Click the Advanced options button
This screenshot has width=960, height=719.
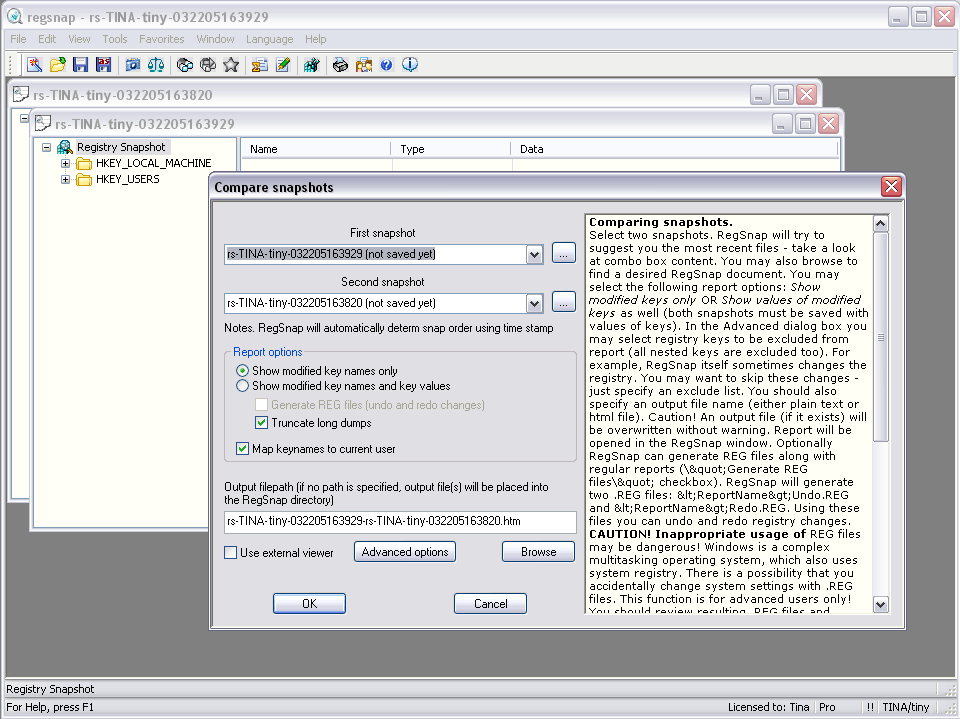tap(404, 551)
